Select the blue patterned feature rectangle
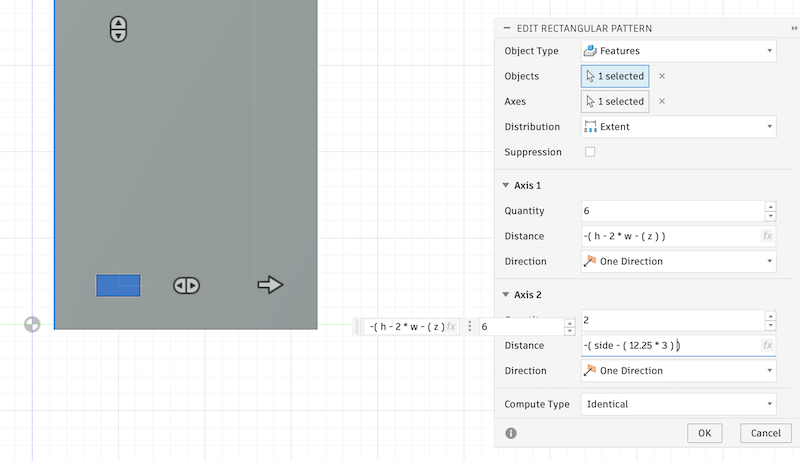The image size is (800, 461). 118,286
